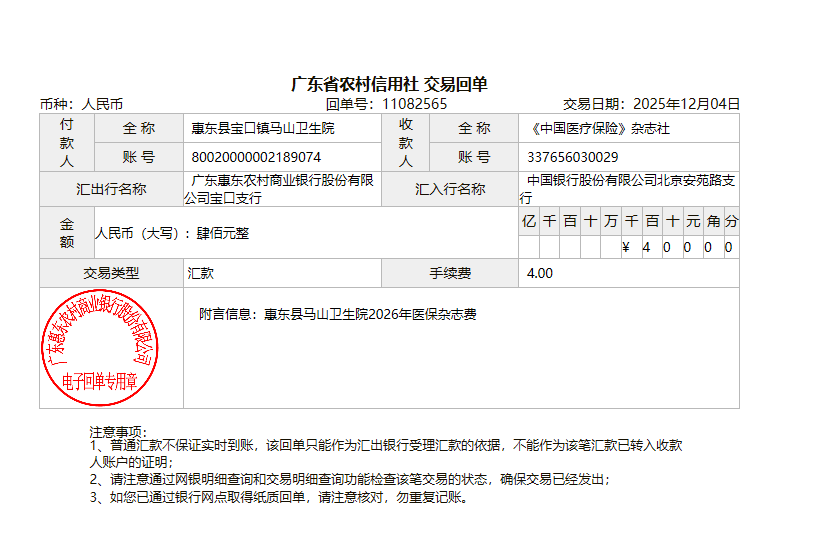Screen dimensions: 818x539
Task: Click the ¥ symbol in the amount grid
Action: pyautogui.click(x=626, y=247)
